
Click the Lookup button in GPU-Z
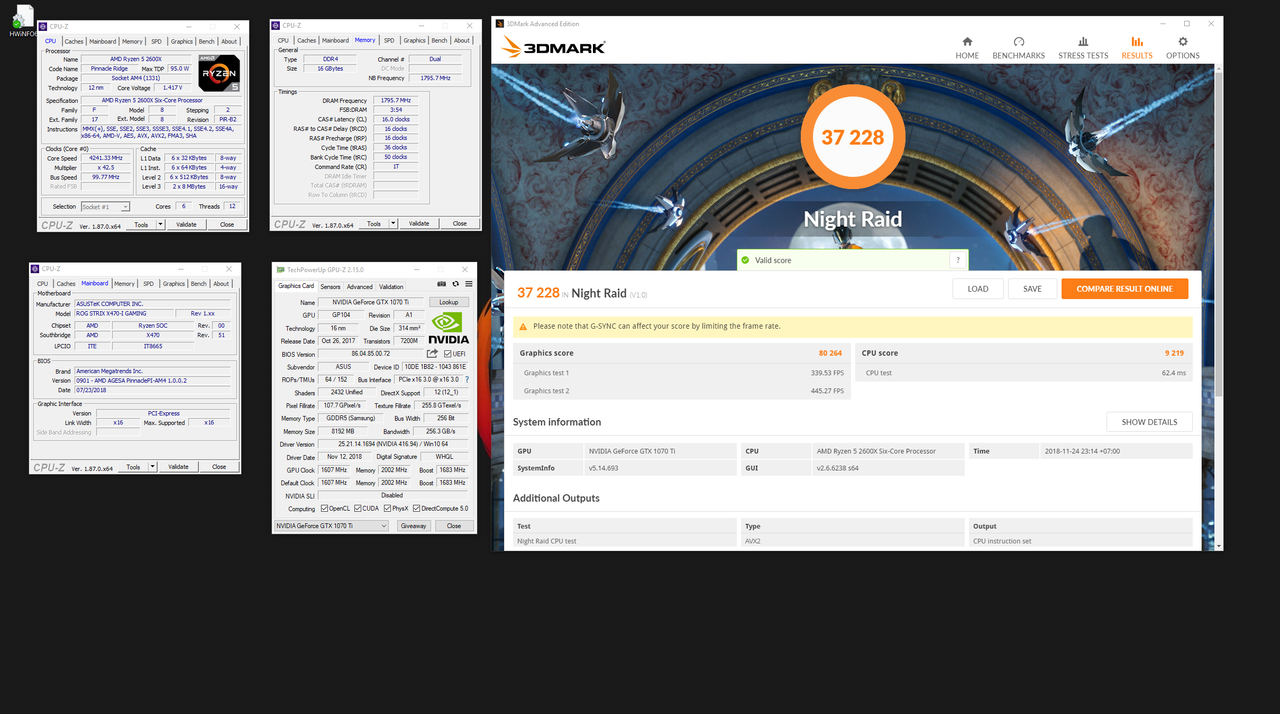[x=449, y=302]
